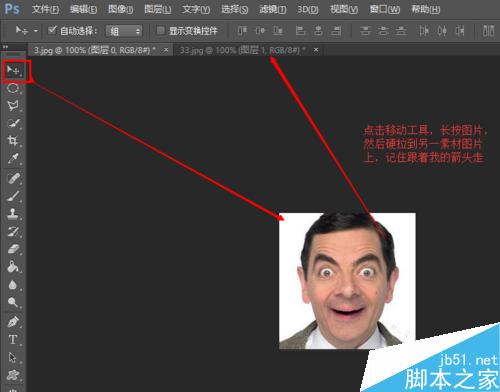Toggle the 显示变换控件 checkbox
Viewport: 500px width, 392px height.
pyautogui.click(x=161, y=31)
